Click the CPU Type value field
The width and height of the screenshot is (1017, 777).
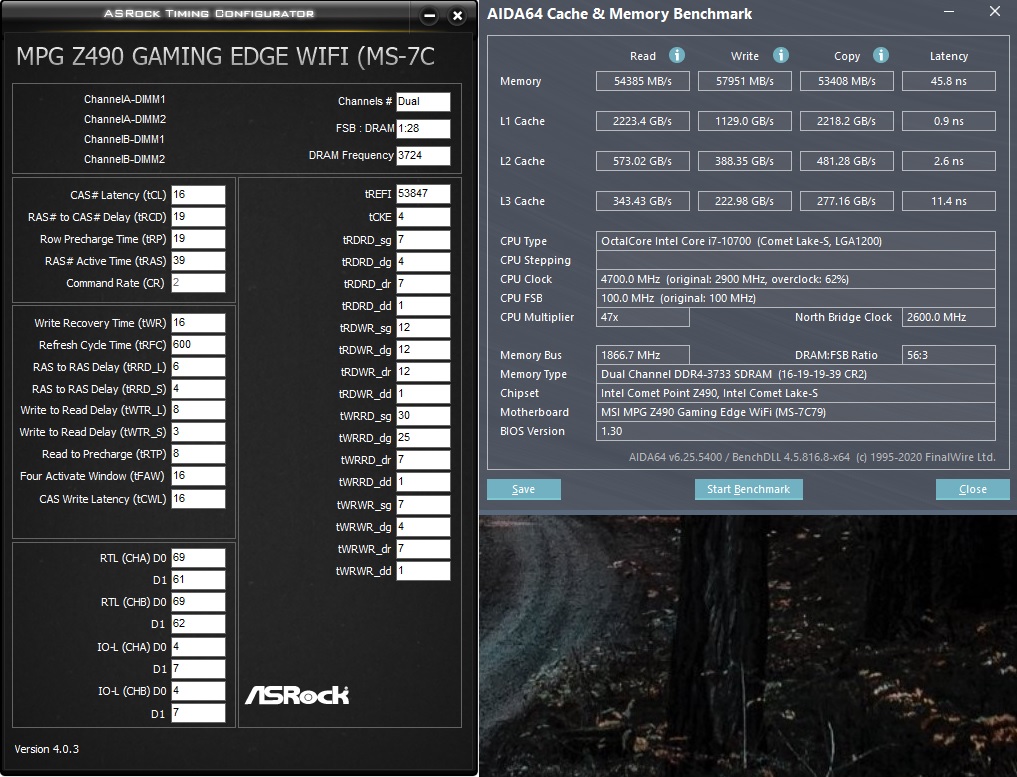795,241
